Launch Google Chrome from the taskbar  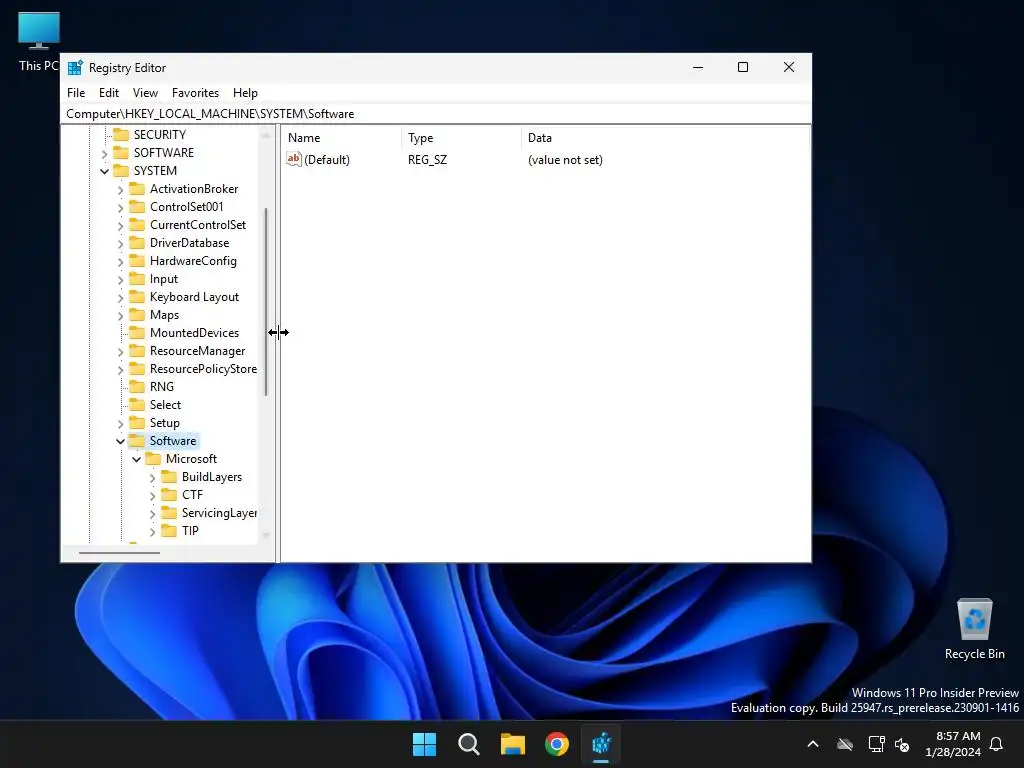(x=557, y=744)
